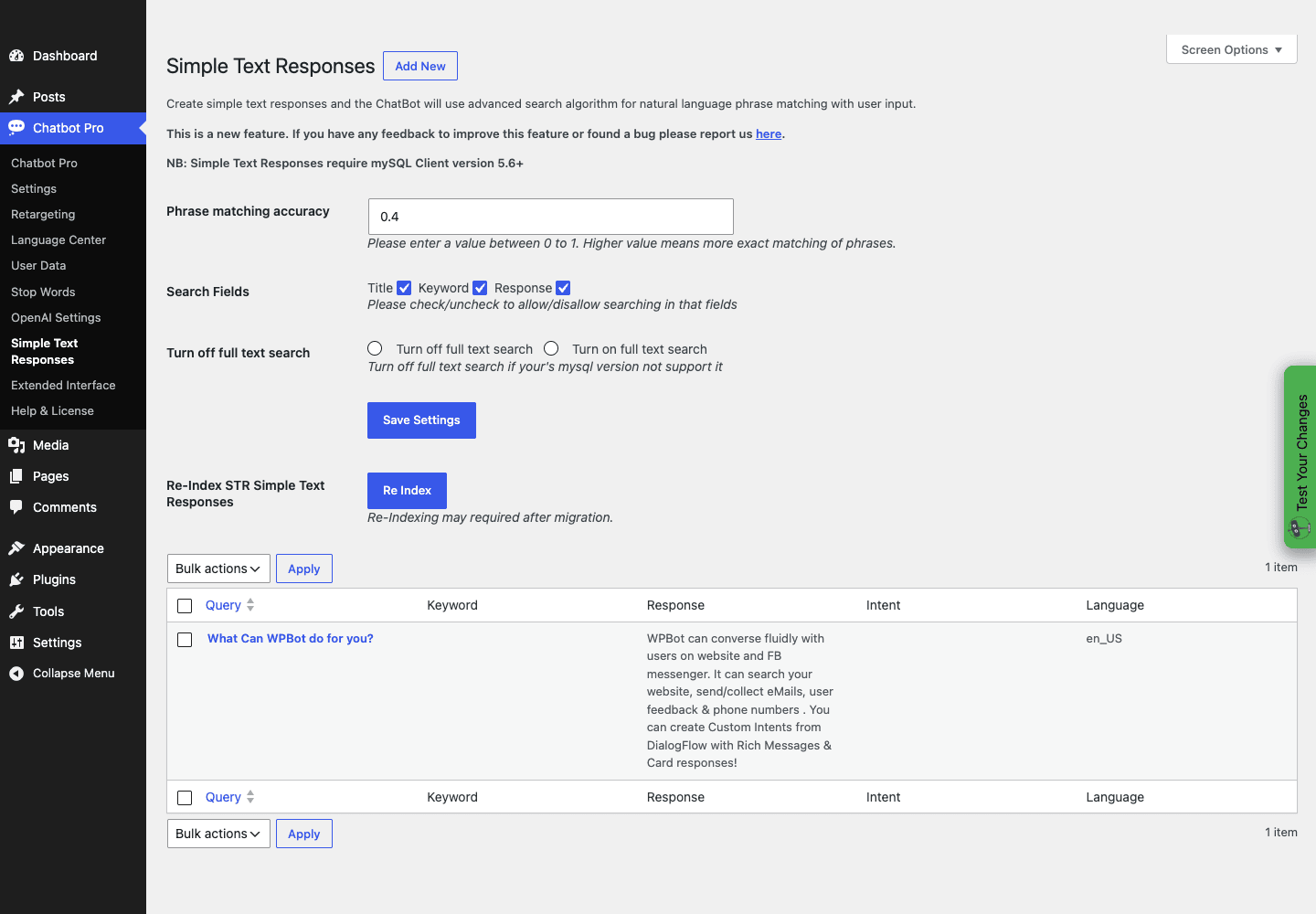This screenshot has height=914, width=1316.
Task: Click the Tools wrench icon
Action: [x=16, y=611]
